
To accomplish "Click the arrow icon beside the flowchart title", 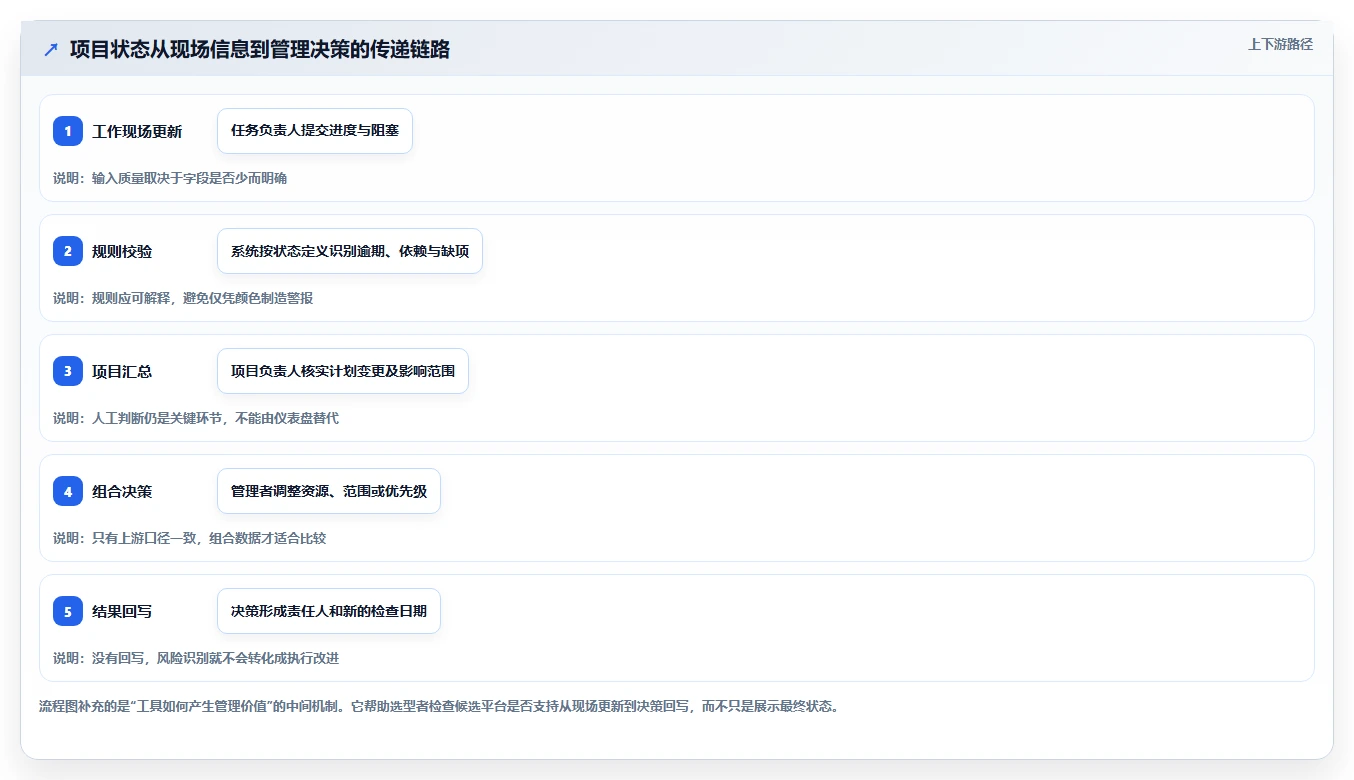I will coord(51,49).
